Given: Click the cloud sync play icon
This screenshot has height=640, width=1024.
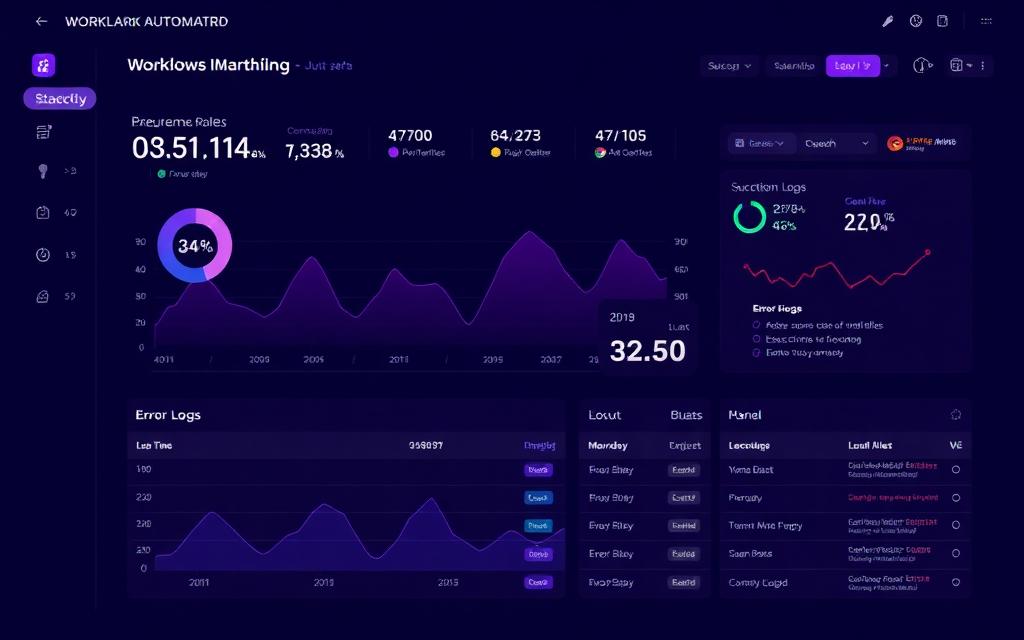Looking at the screenshot, I should click(922, 65).
